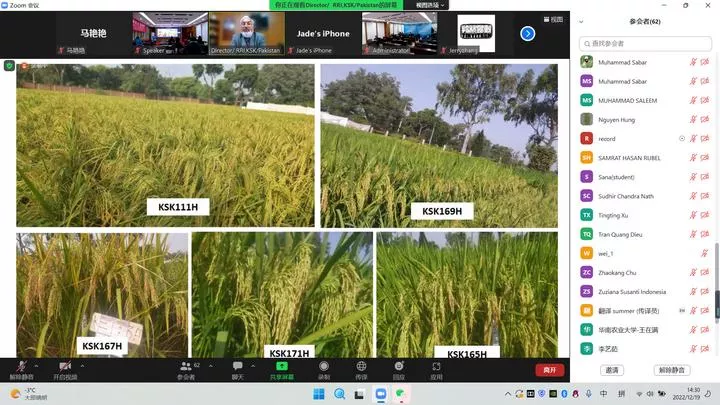Show next video thumbnails with blue arrow
Screen dimensions: 720x405
coord(527,34)
